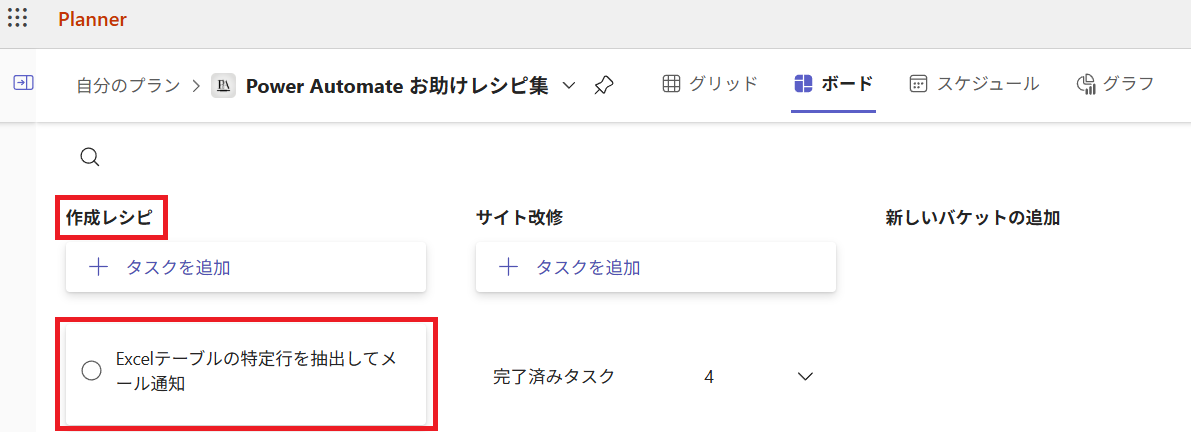1191x432 pixels.
Task: Click completed task count 4
Action: click(x=709, y=377)
